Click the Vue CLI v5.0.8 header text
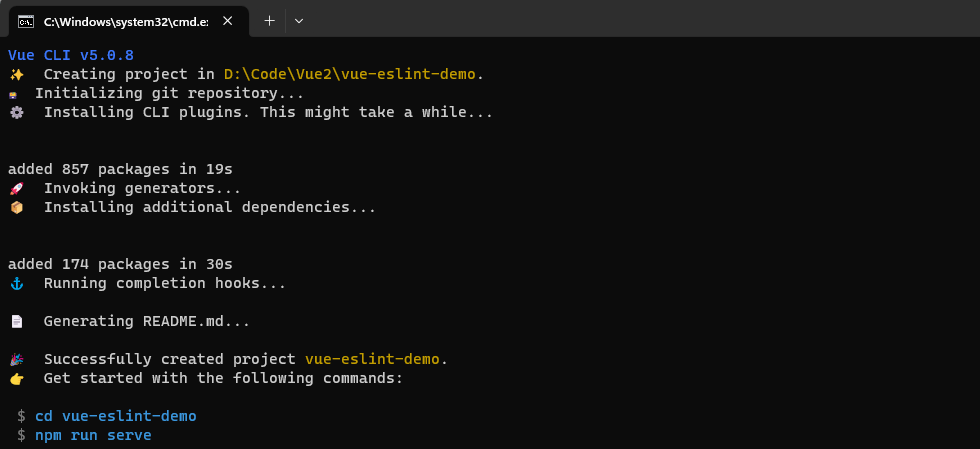980x449 pixels. [x=70, y=55]
